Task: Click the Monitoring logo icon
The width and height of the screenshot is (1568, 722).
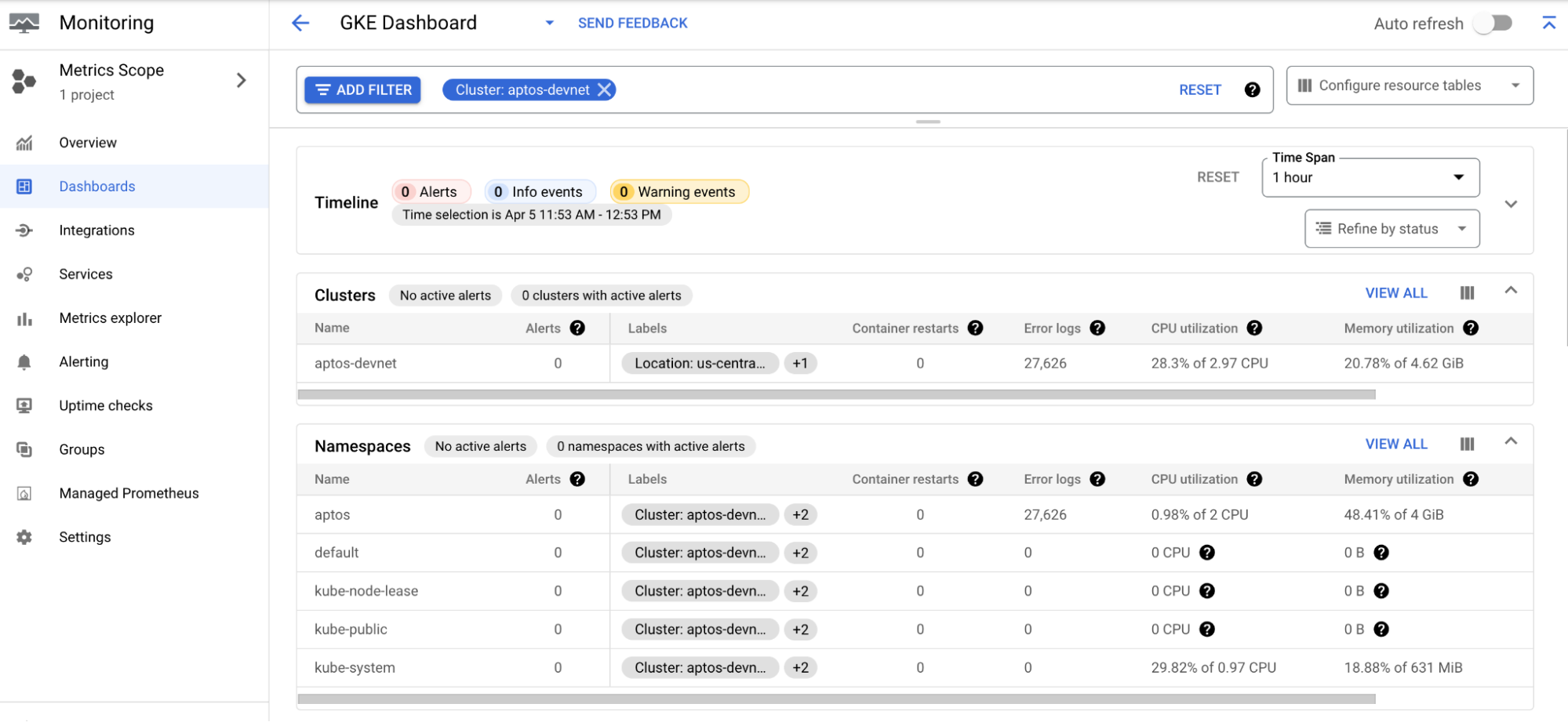Action: pos(26,22)
